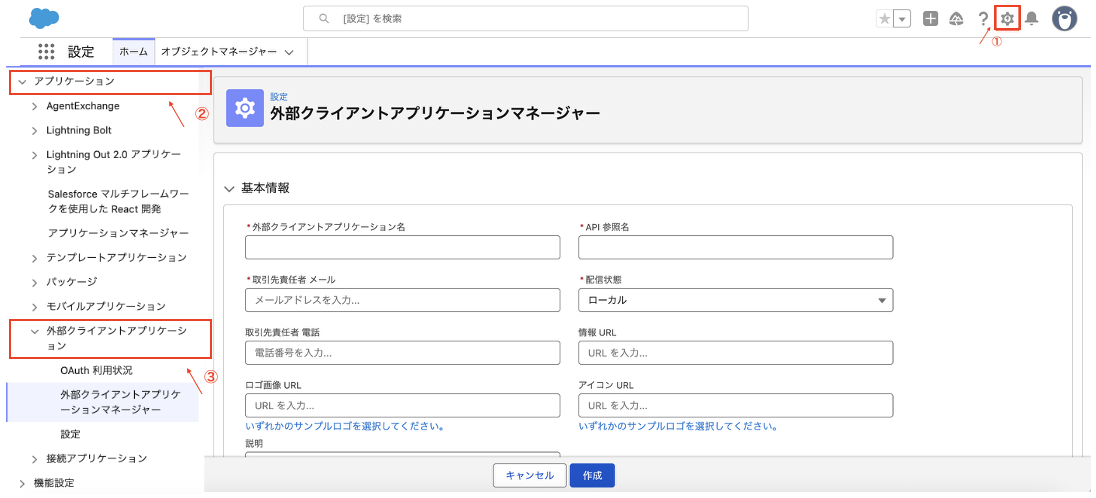Expand Lightning Out 2.0 アプリケーション node
Image resolution: width=1096 pixels, height=498 pixels.
(35, 155)
